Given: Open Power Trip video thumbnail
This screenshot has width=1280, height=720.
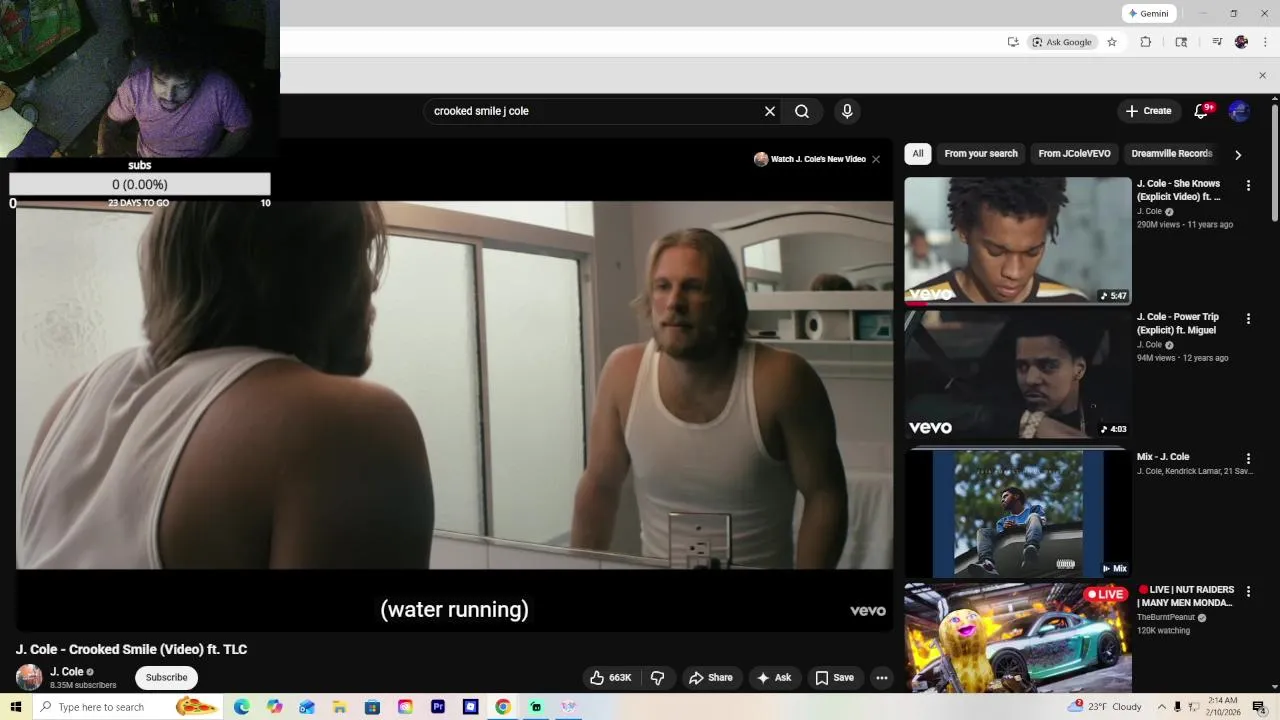Looking at the screenshot, I should tap(1018, 374).
